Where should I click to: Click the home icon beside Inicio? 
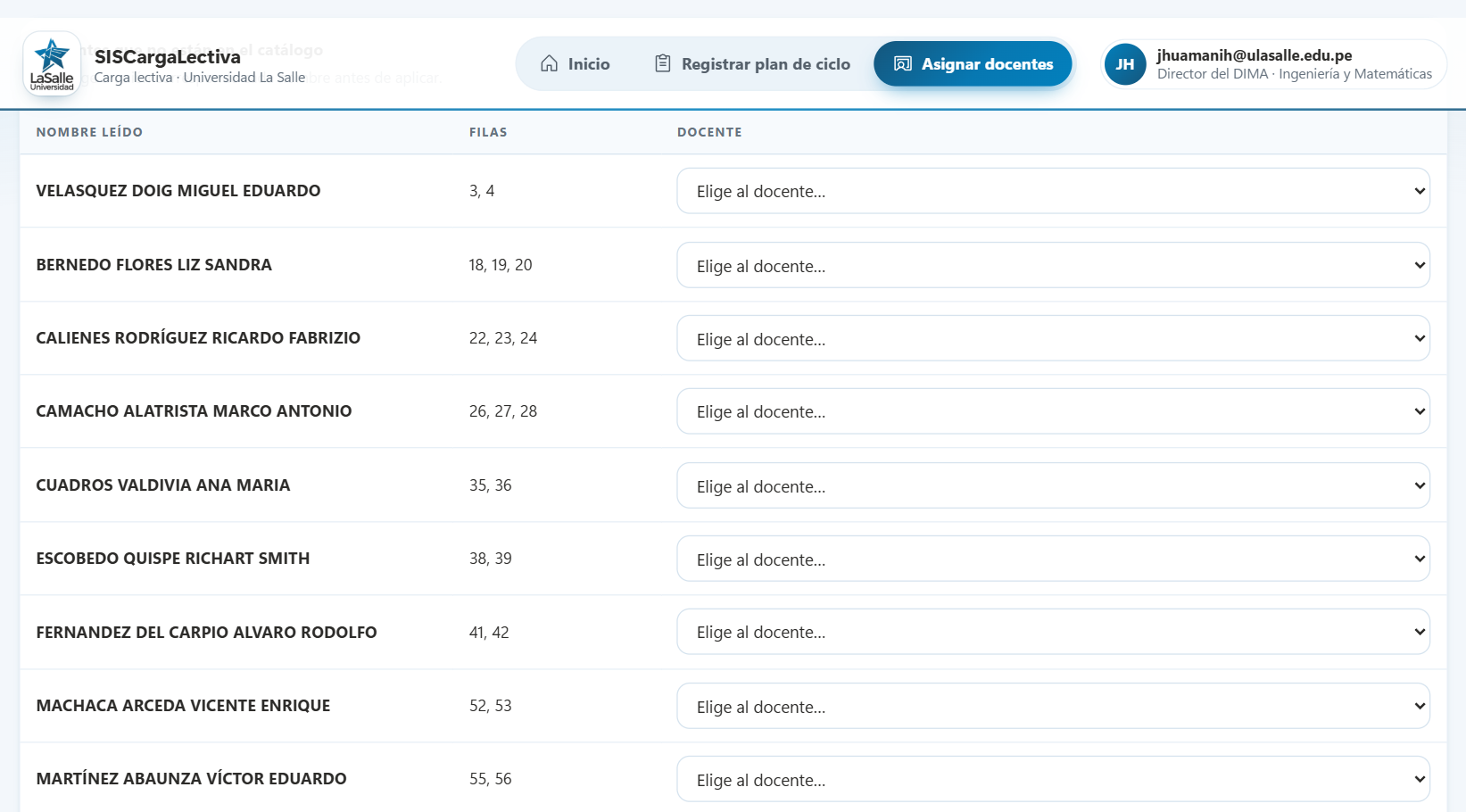click(x=550, y=64)
